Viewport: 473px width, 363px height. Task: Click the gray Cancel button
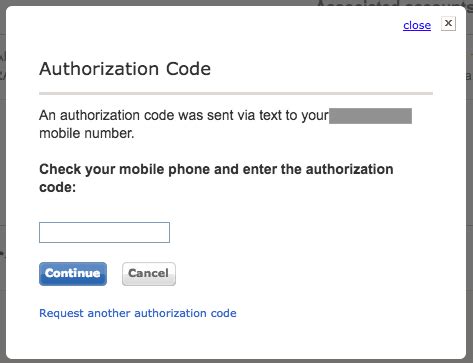point(149,274)
